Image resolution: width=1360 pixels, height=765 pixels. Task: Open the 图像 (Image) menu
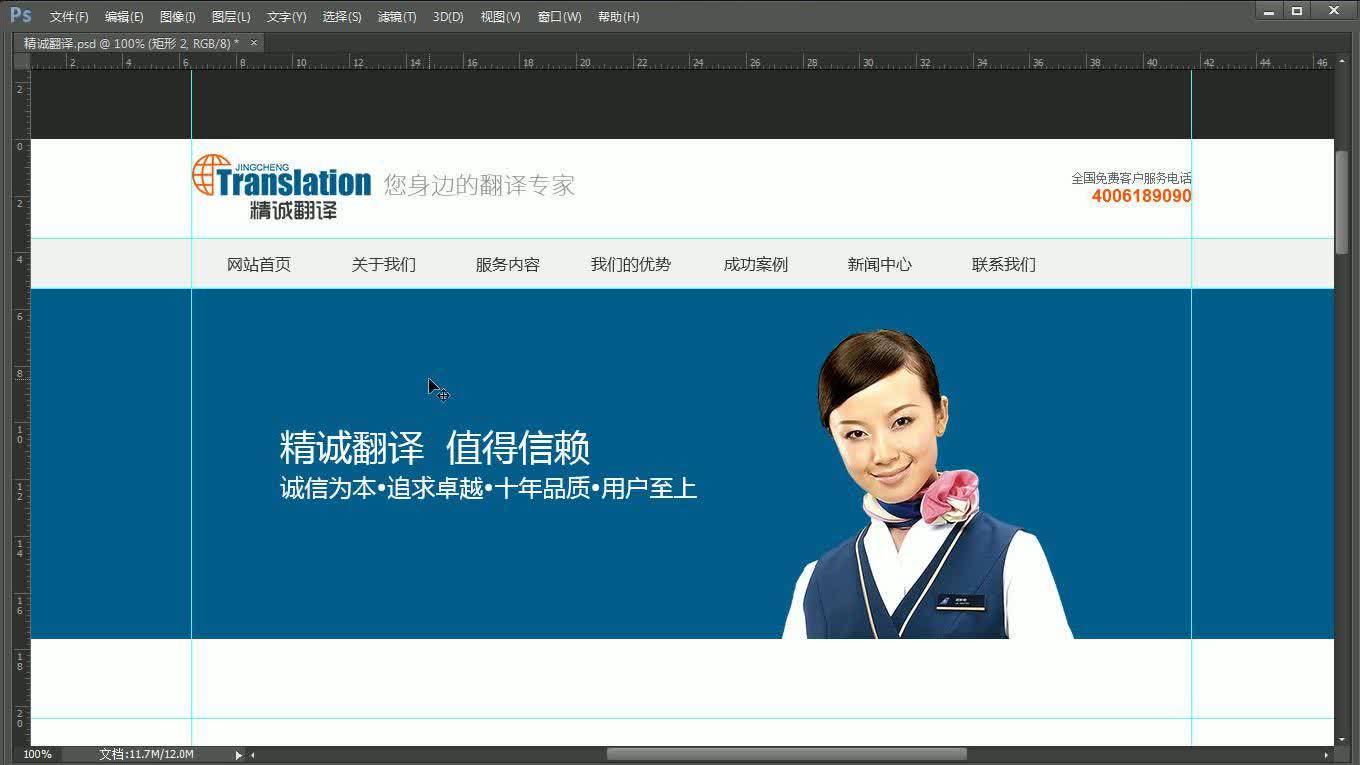[177, 16]
